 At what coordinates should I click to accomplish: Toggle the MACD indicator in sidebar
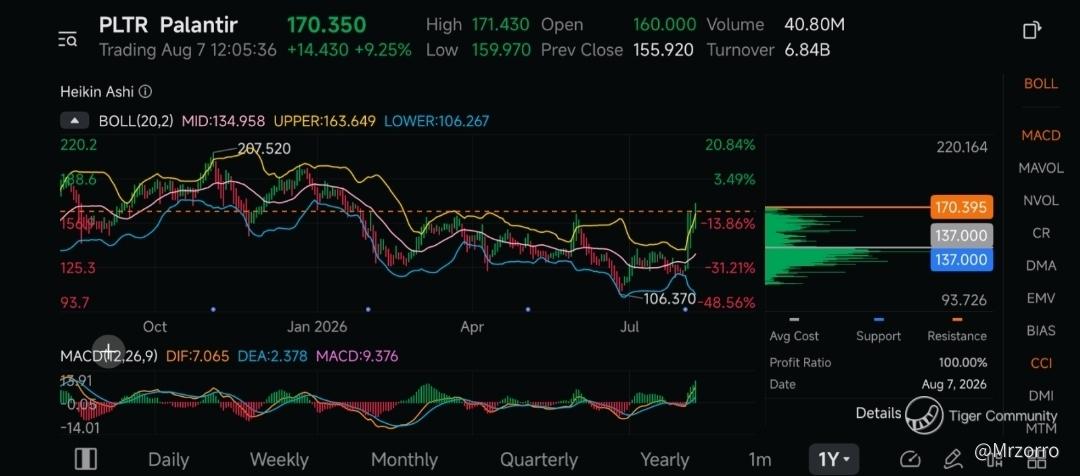[1040, 135]
